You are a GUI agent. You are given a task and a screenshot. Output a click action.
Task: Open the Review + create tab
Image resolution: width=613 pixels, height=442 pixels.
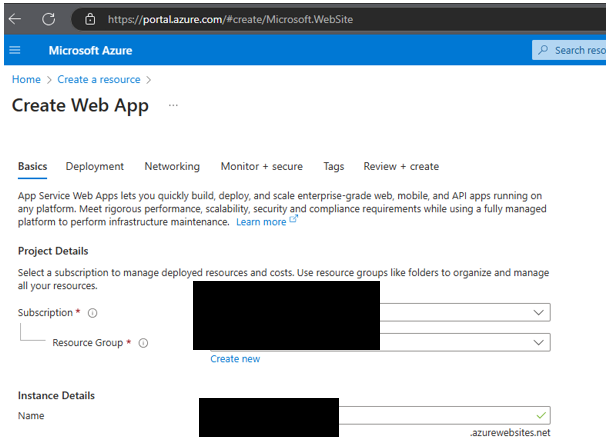(401, 166)
